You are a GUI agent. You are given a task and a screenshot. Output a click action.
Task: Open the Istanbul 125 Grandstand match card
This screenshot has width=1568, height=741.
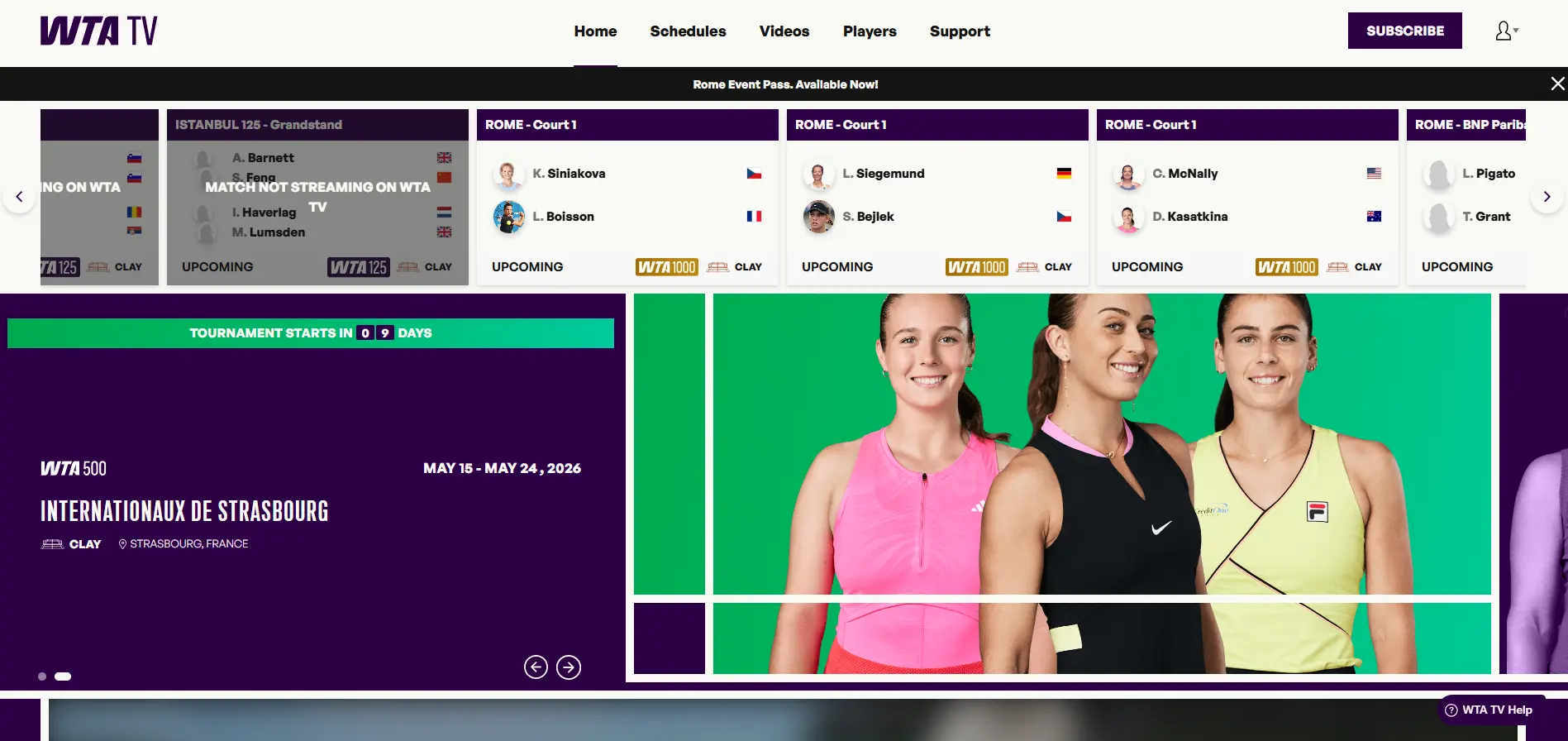click(317, 198)
